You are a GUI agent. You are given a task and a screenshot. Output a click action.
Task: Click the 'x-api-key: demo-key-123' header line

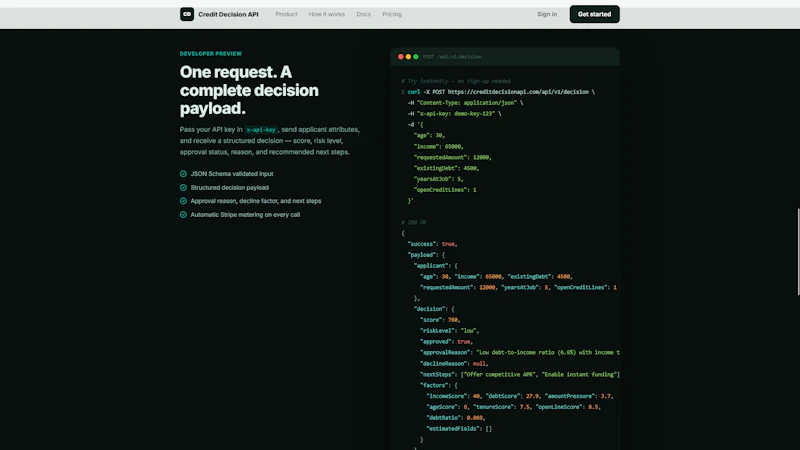454,114
